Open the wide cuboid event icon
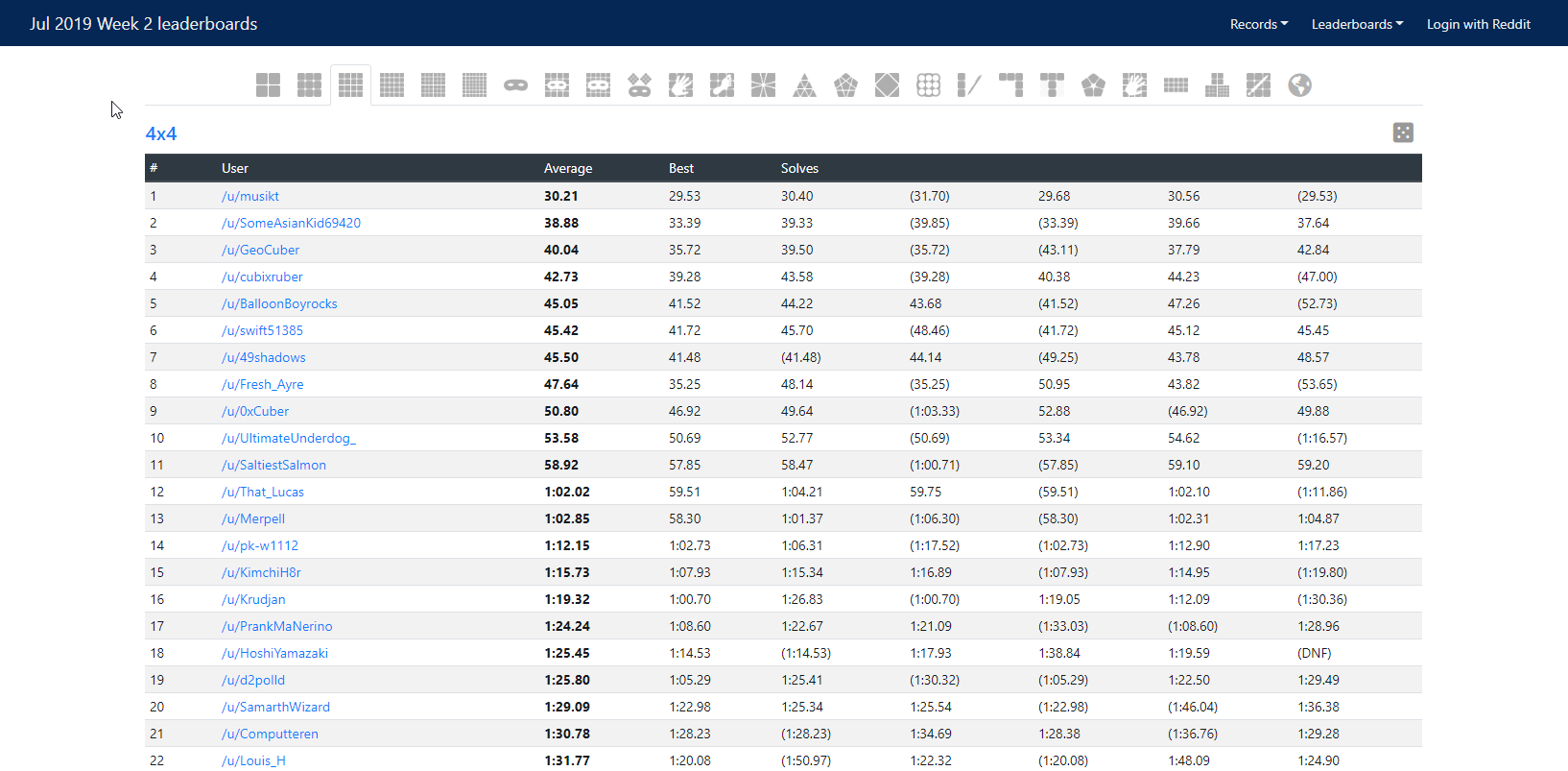This screenshot has height=771, width=1568. (1176, 85)
